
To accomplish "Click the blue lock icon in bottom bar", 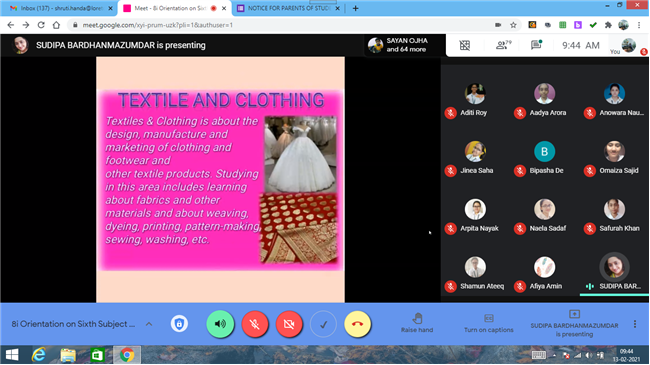I will pos(179,324).
